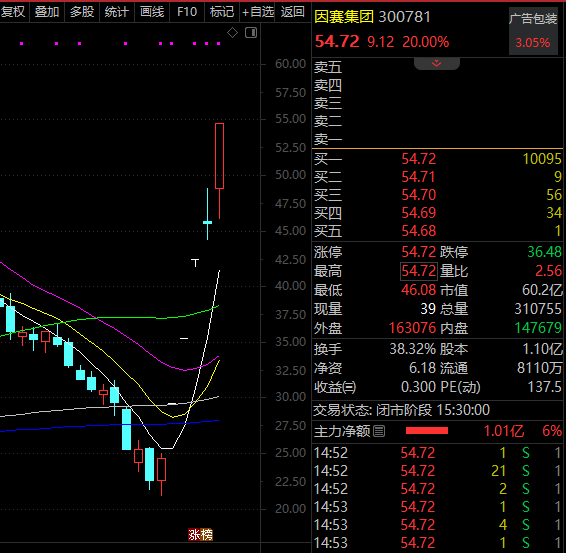Expand the sell orders chevron handle
Screen dimensions: 566x553
[x=437, y=64]
